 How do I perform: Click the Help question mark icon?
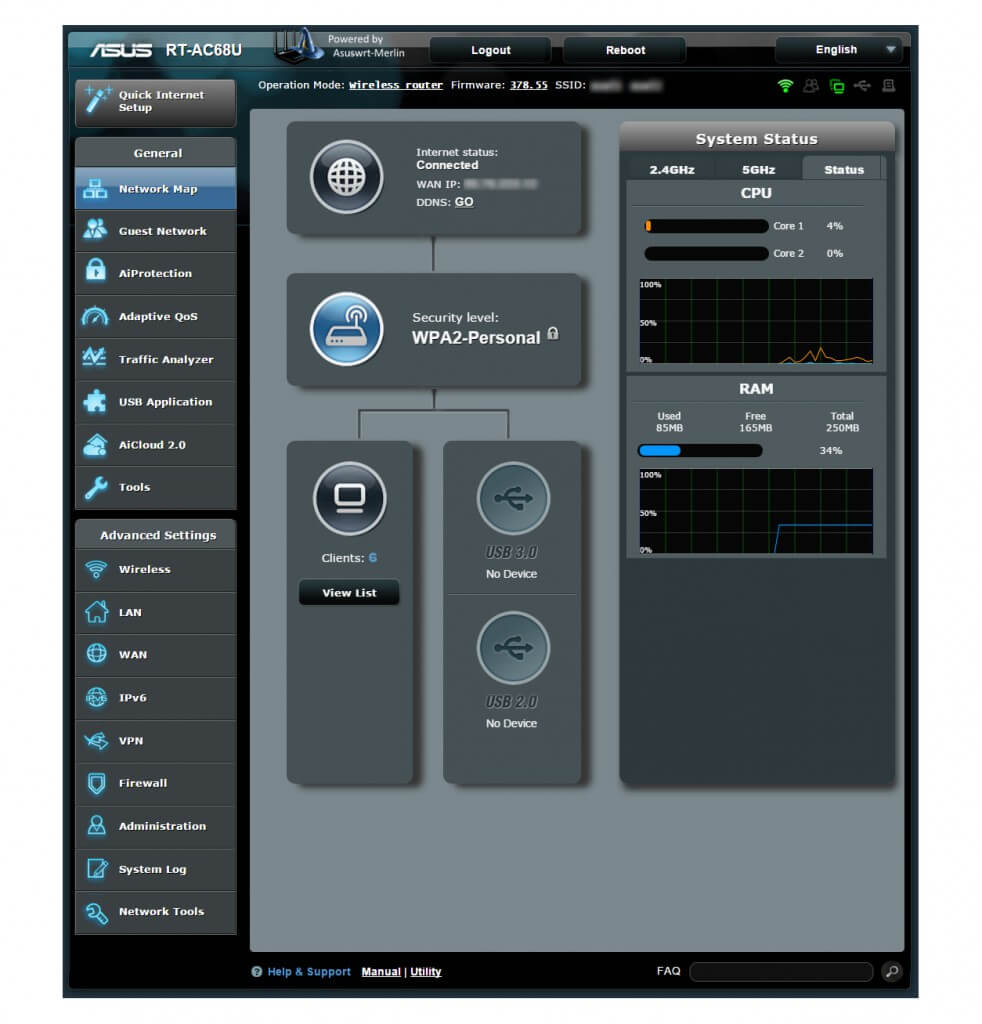click(x=257, y=972)
